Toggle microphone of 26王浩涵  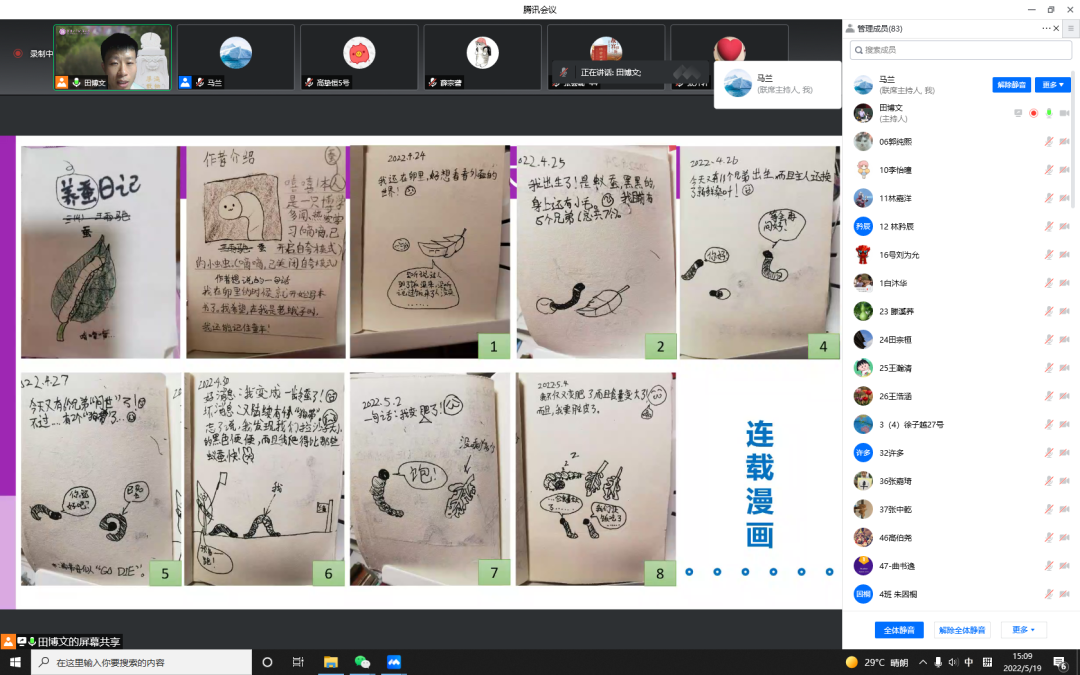[1048, 396]
